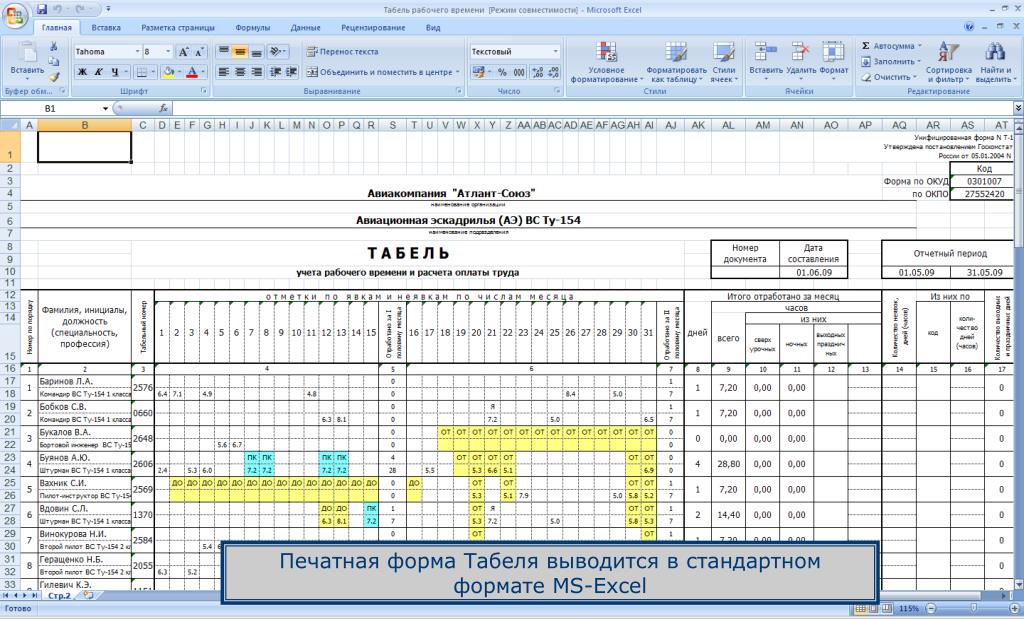
Task: Apply cell borders icon
Action: [x=142, y=72]
